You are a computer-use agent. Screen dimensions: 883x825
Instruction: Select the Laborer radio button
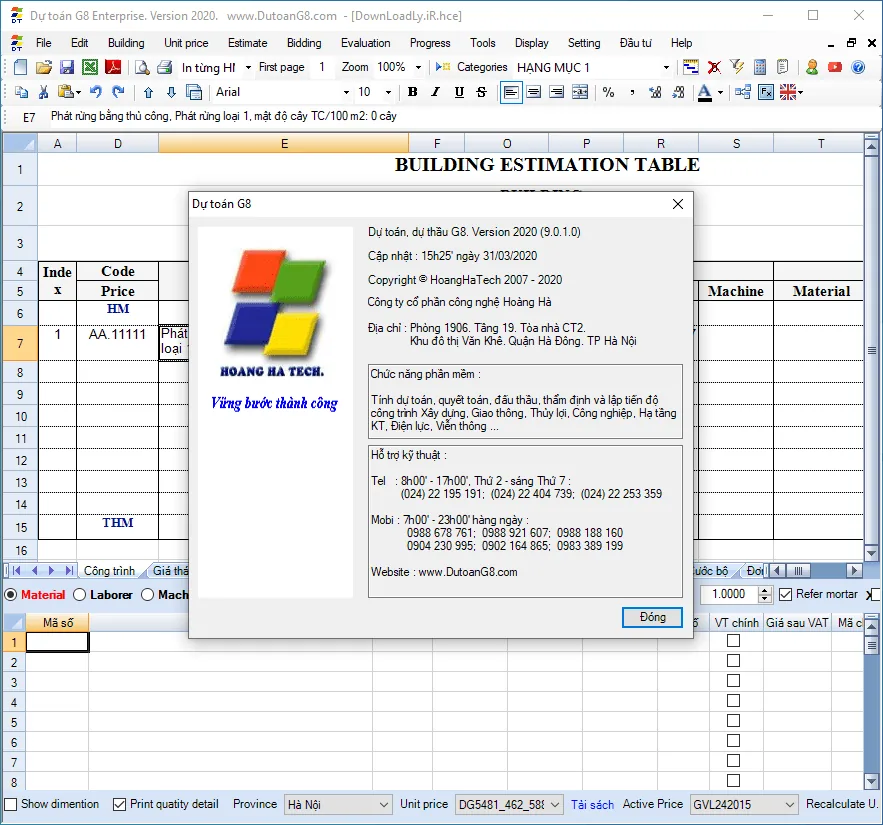79,595
